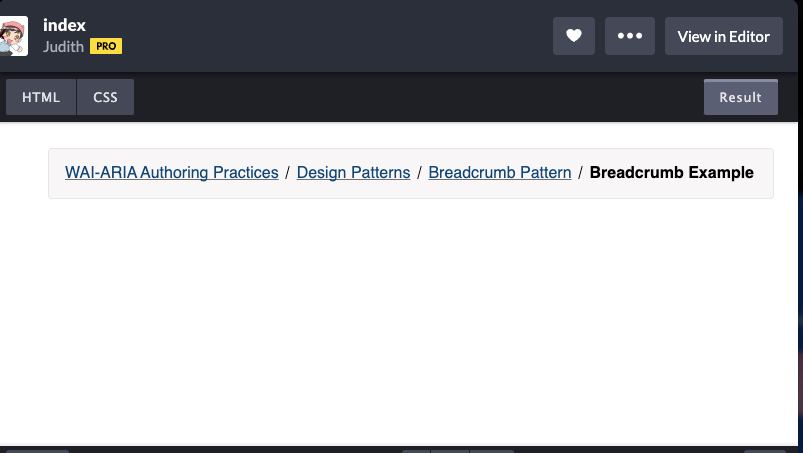803x453 pixels.
Task: Click the heart icon to love this pen
Action: (574, 36)
